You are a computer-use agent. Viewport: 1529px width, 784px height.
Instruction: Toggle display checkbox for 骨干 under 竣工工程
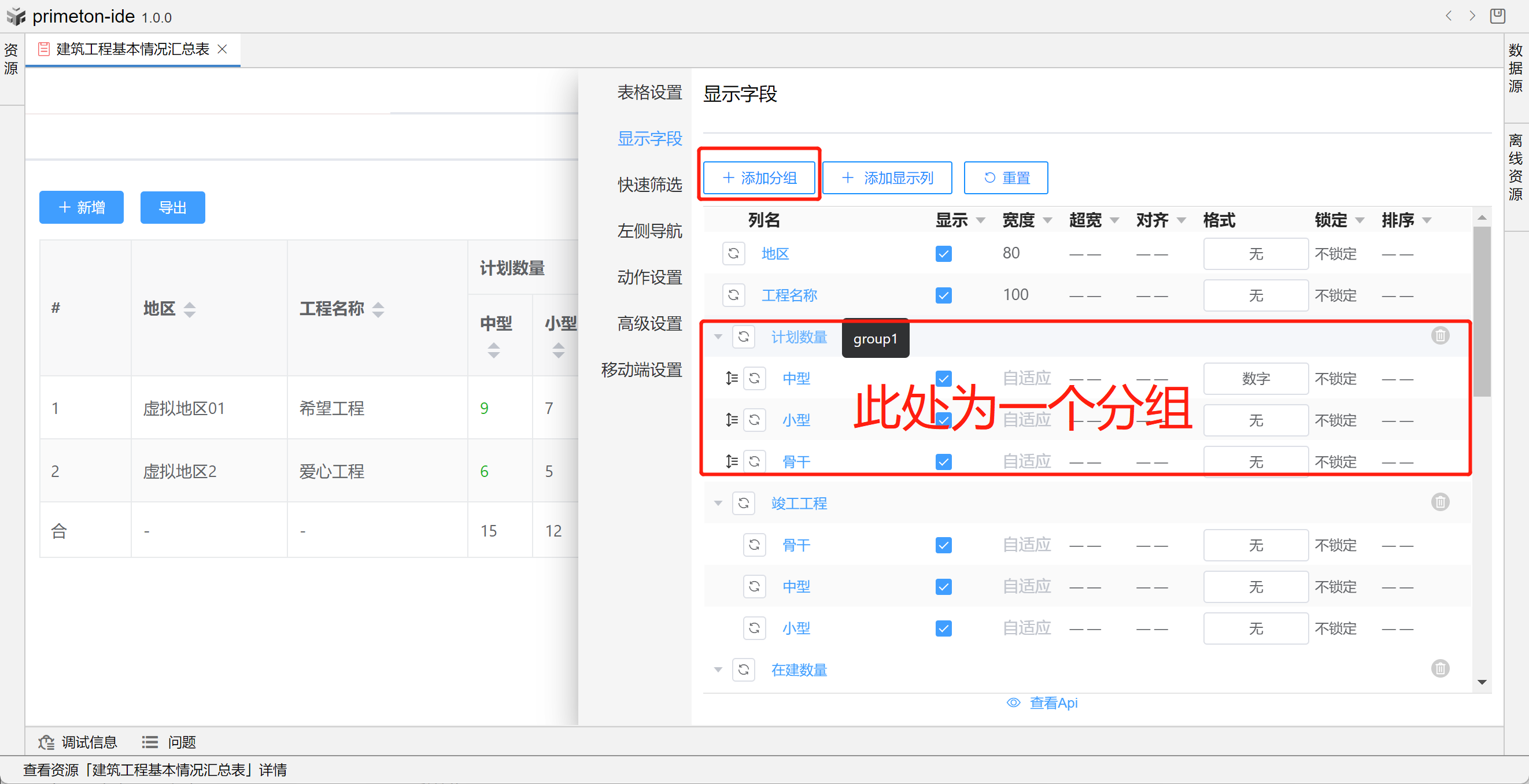[943, 545]
